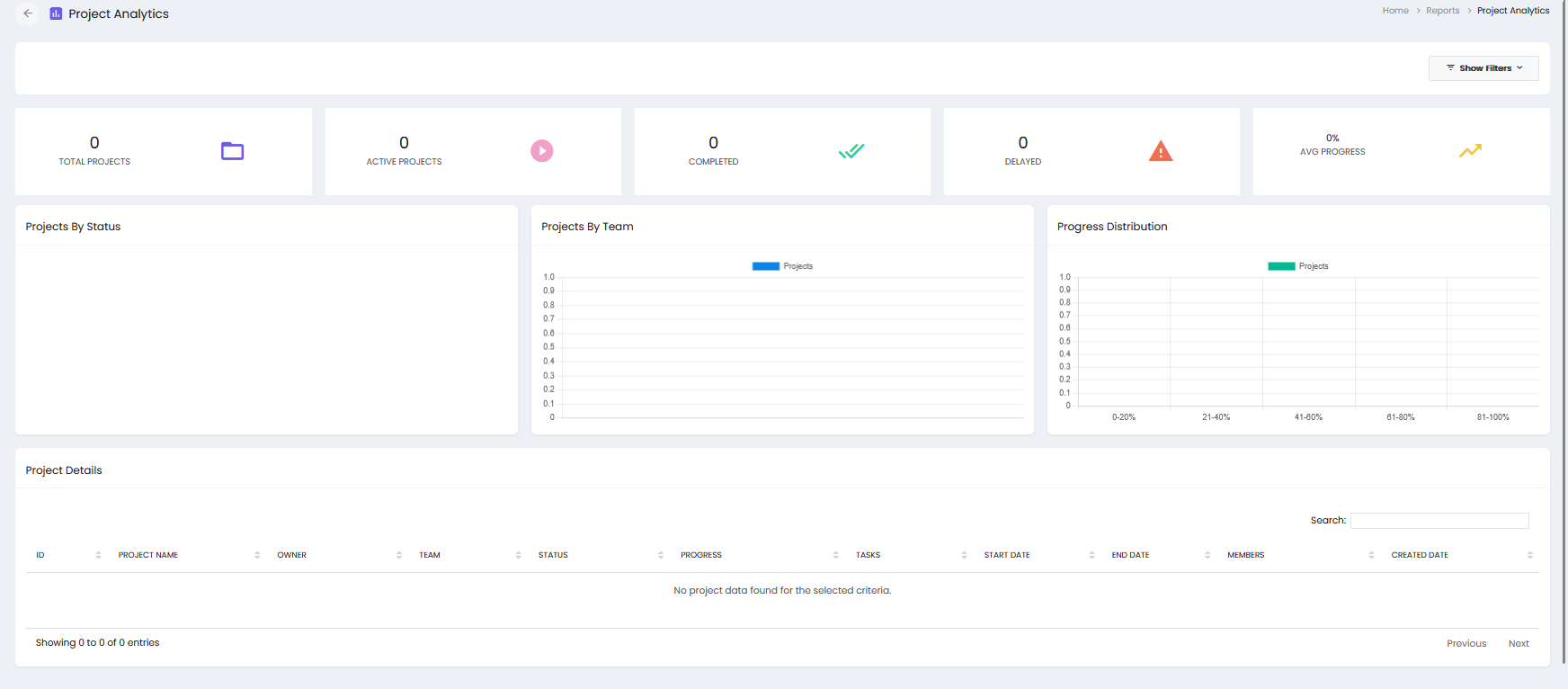
Task: Expand the Show Filters dropdown
Action: pos(1483,68)
